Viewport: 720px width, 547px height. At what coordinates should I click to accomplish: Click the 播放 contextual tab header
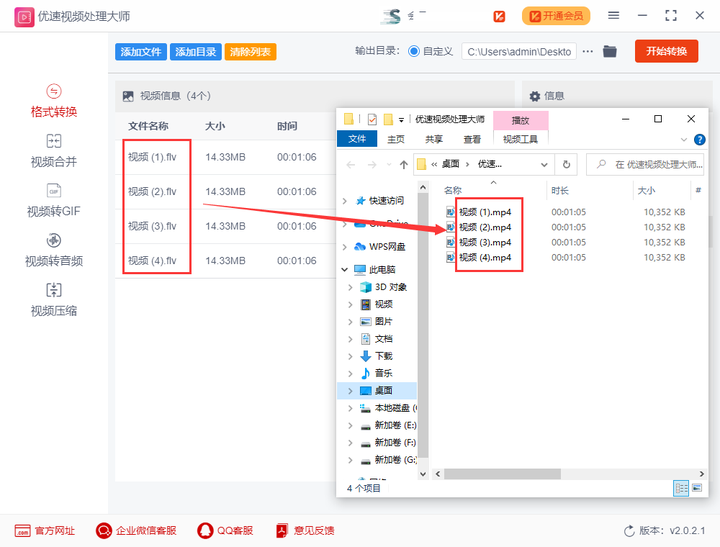[521, 120]
